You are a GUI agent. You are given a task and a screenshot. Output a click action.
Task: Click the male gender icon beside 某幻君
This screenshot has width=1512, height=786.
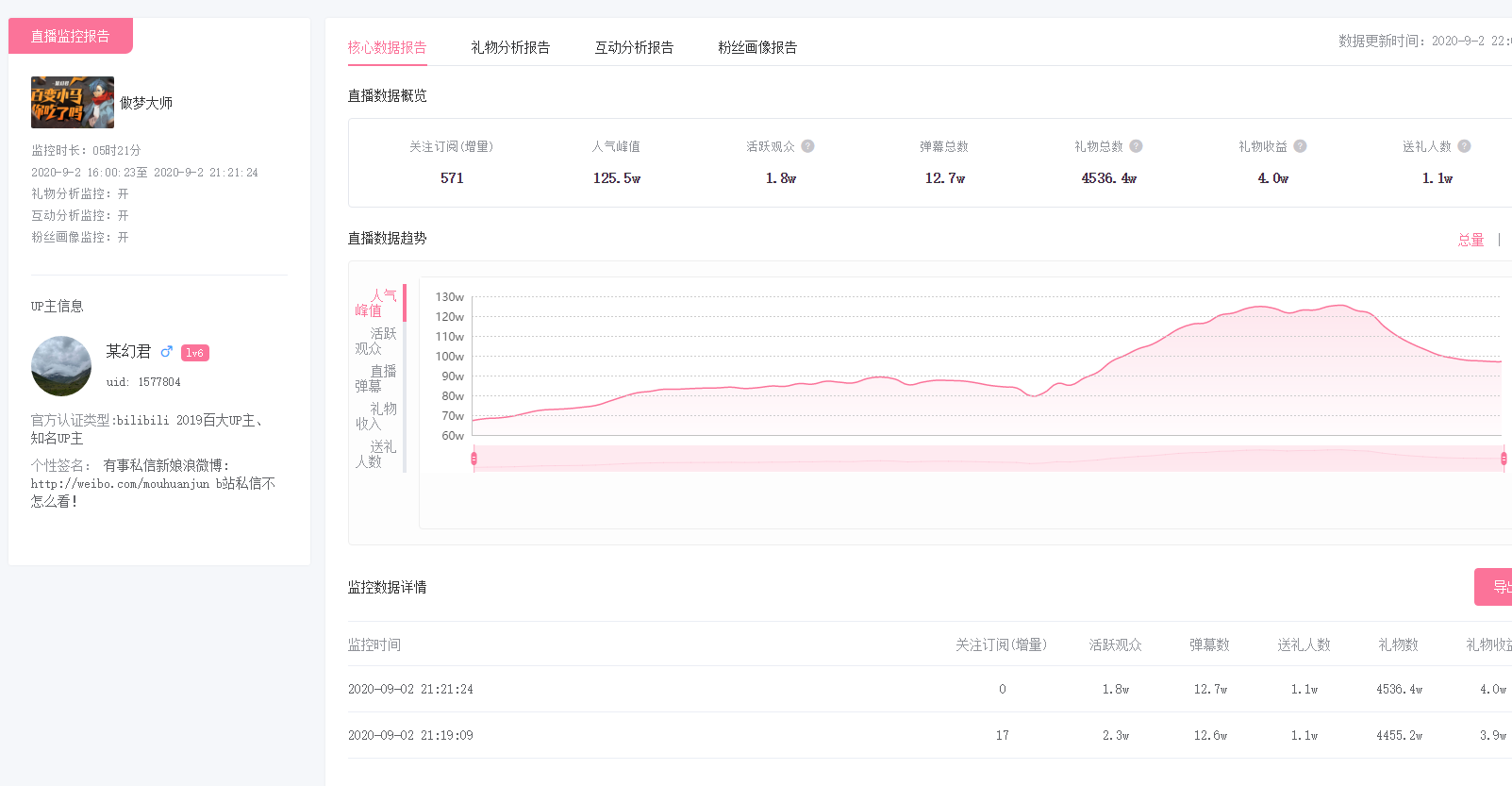tap(167, 352)
